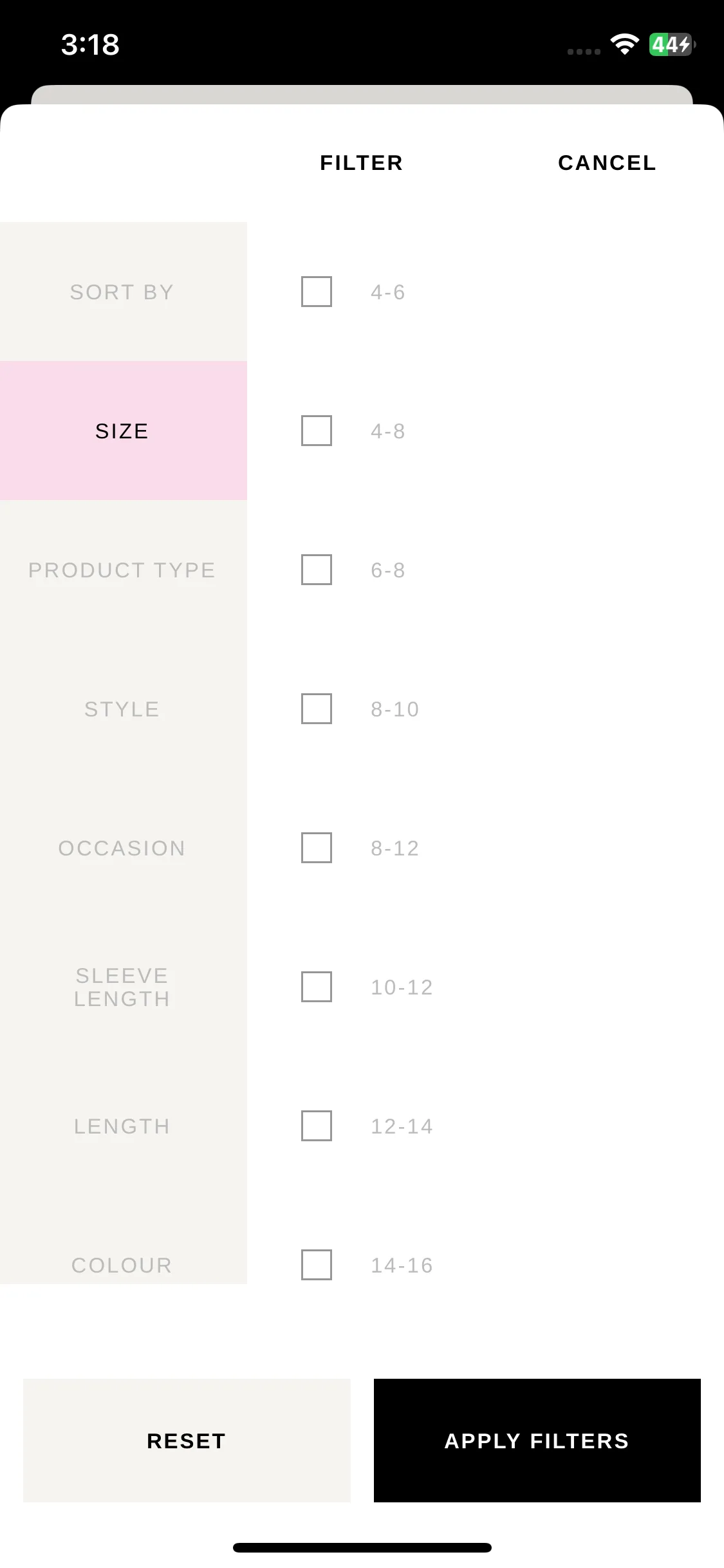Enable the 8-12 size checkbox
The image size is (724, 1568).
coord(317,848)
